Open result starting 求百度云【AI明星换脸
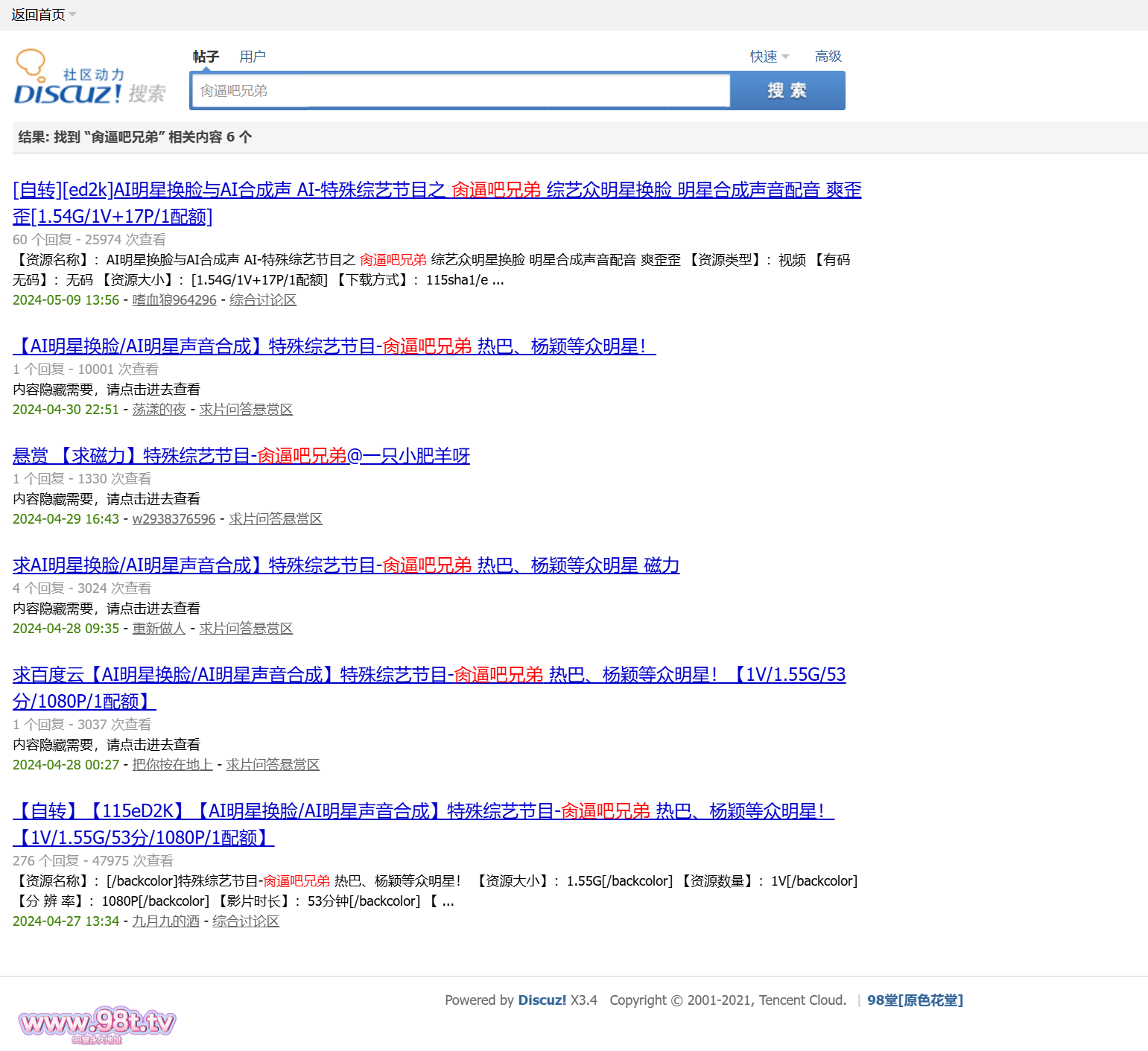 (x=429, y=688)
